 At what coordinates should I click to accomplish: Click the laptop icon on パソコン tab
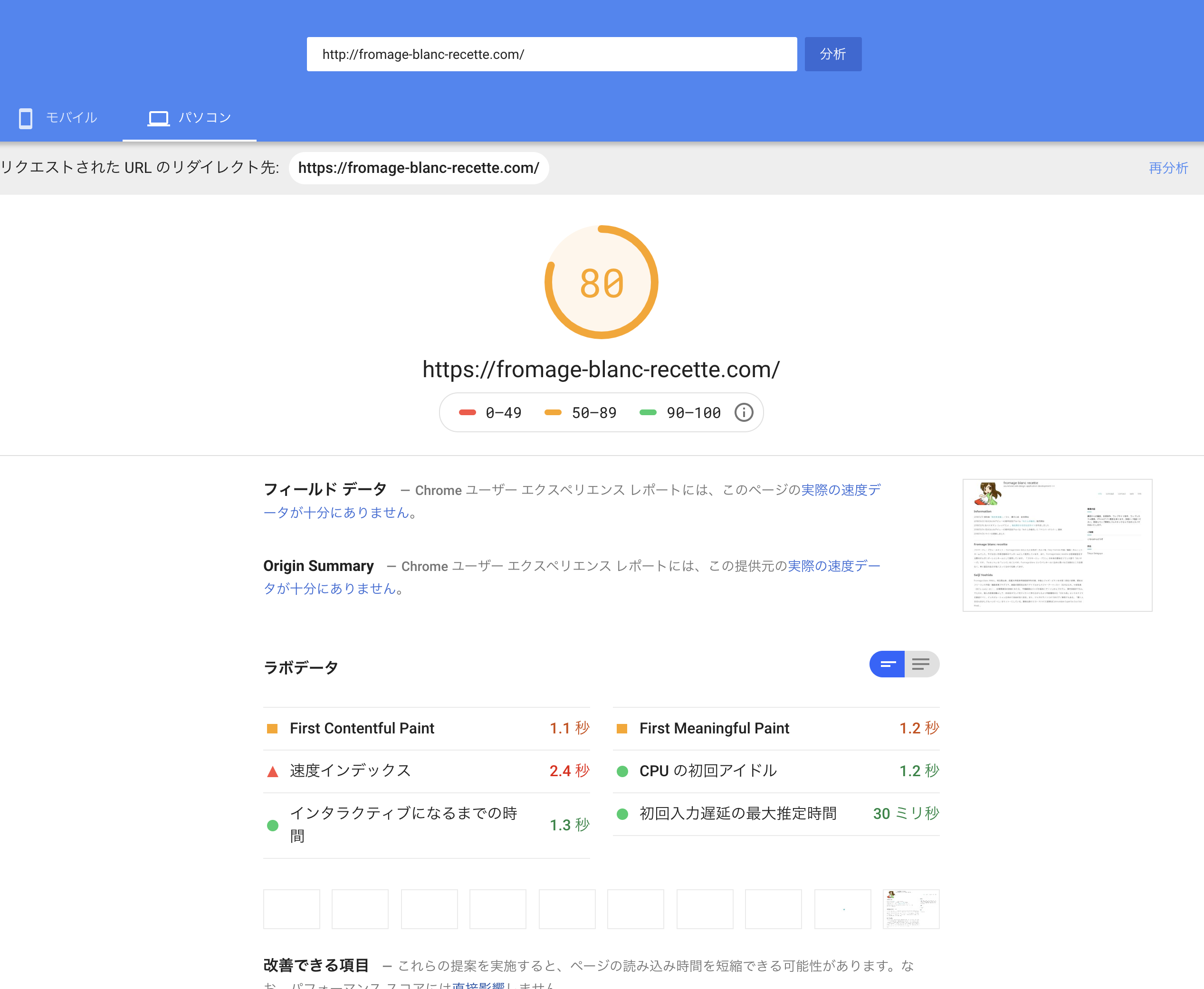160,118
